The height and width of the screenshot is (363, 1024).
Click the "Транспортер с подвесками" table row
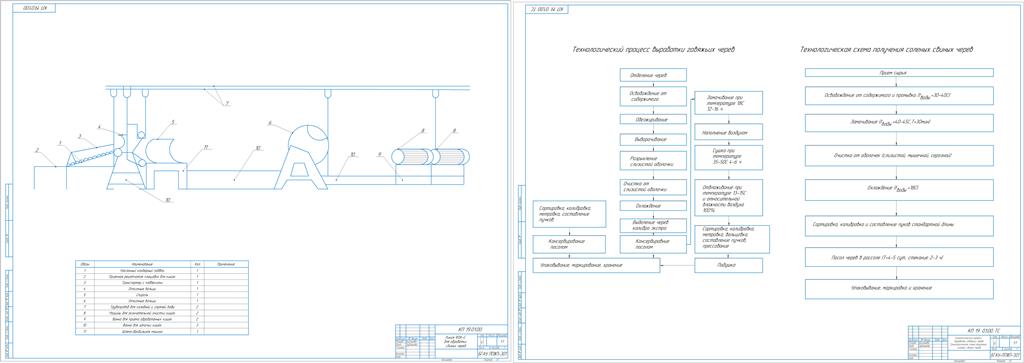(163, 282)
